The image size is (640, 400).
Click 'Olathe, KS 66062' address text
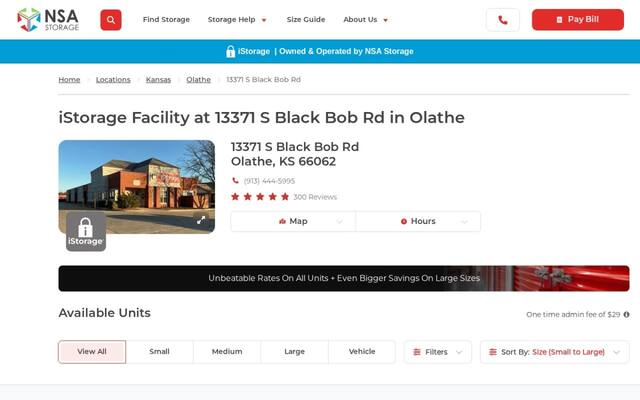click(283, 162)
